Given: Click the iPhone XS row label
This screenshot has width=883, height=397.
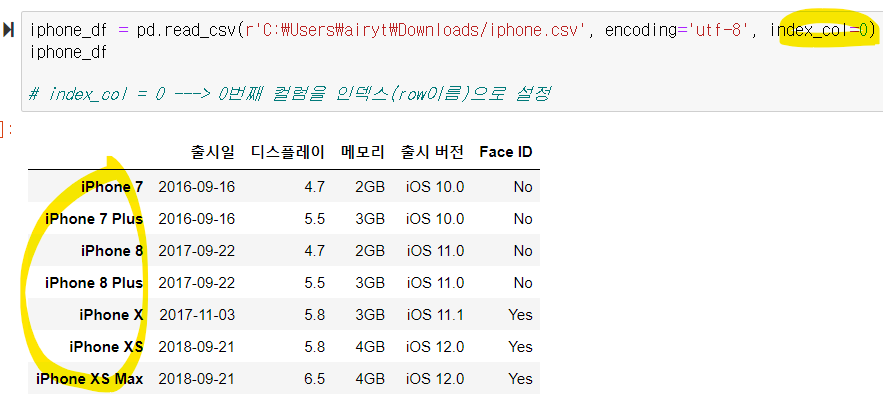Looking at the screenshot, I should point(106,347).
